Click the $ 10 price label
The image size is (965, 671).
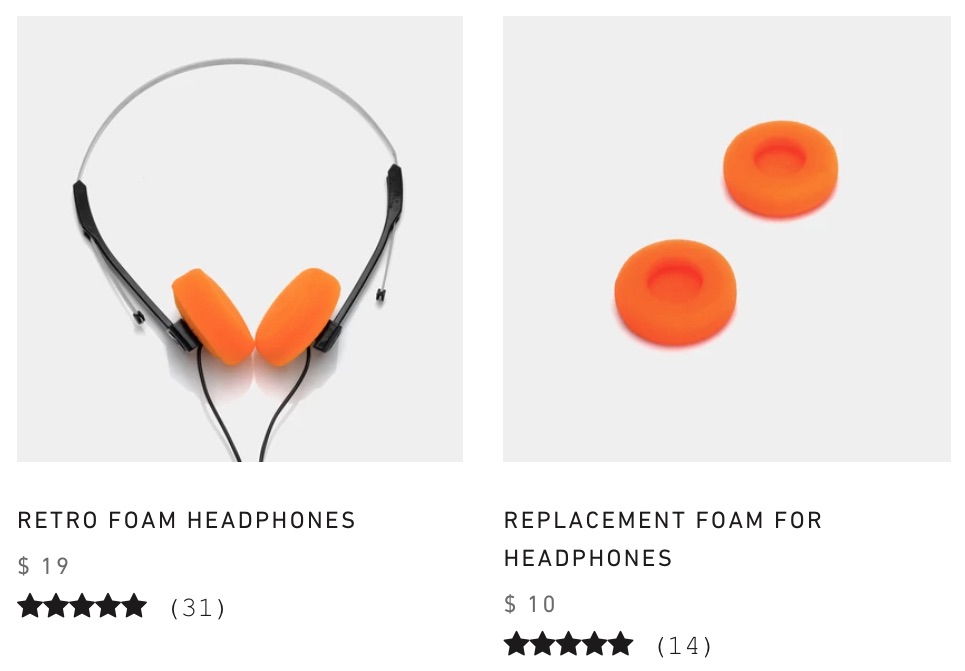pyautogui.click(x=529, y=604)
